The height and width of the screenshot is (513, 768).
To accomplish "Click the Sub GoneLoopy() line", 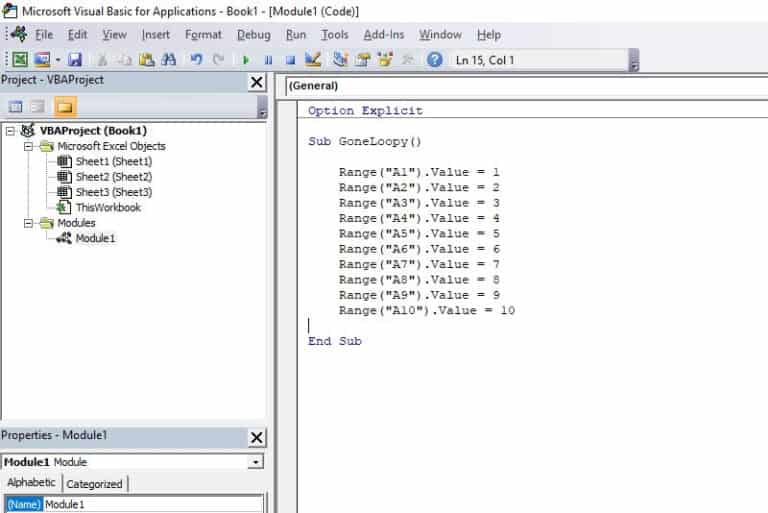I will click(364, 142).
